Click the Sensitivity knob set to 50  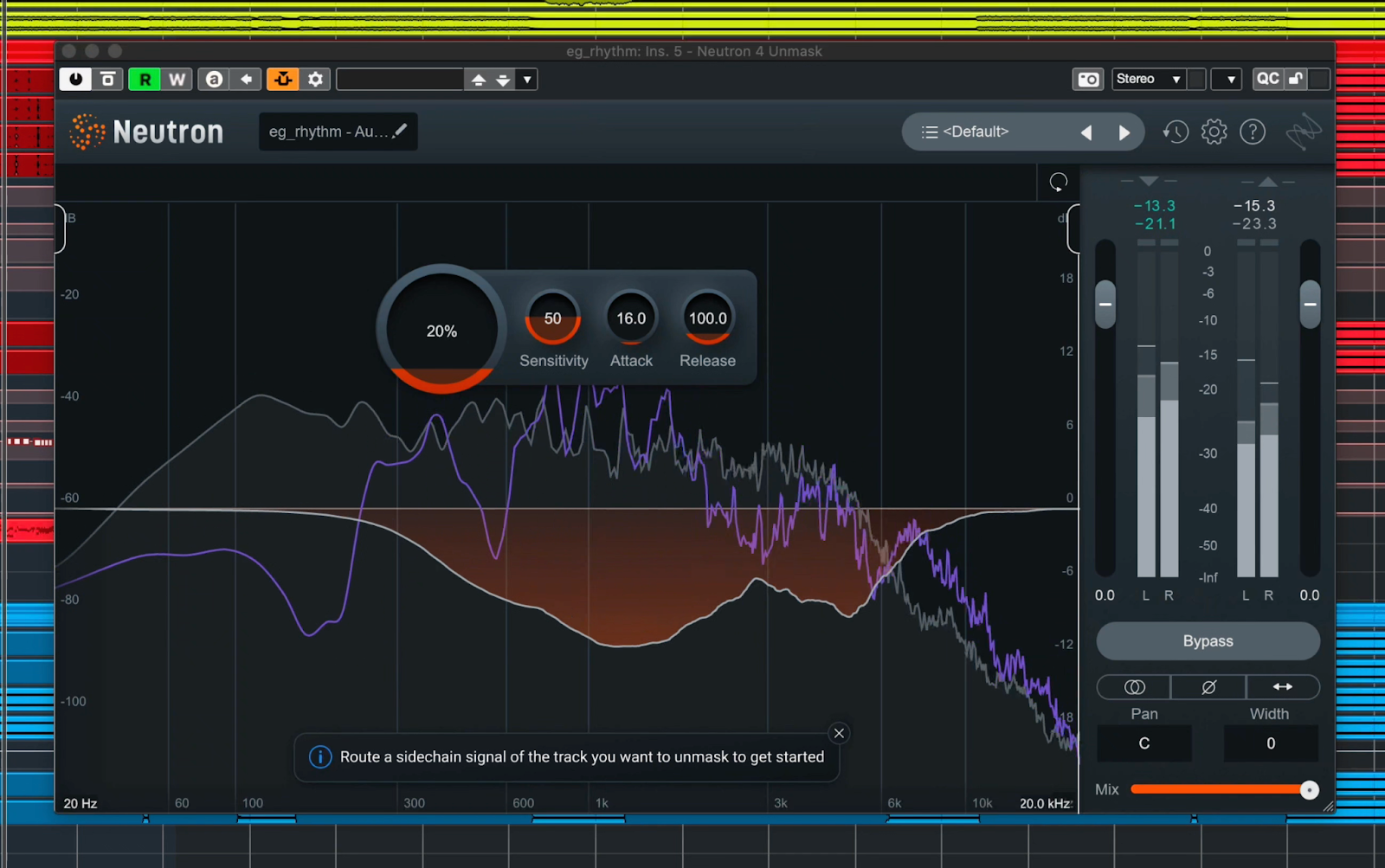pos(552,318)
